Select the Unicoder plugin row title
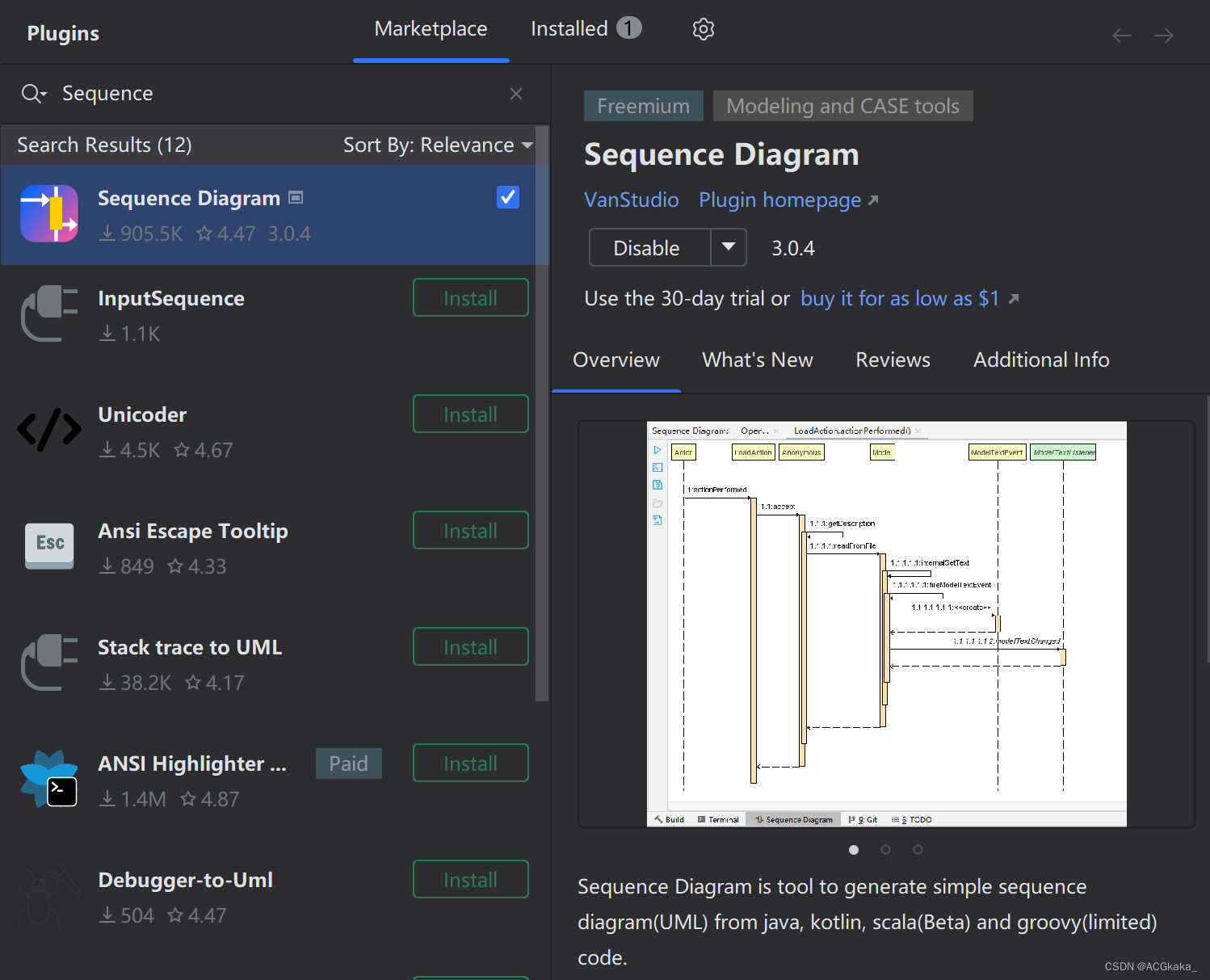 pos(142,415)
